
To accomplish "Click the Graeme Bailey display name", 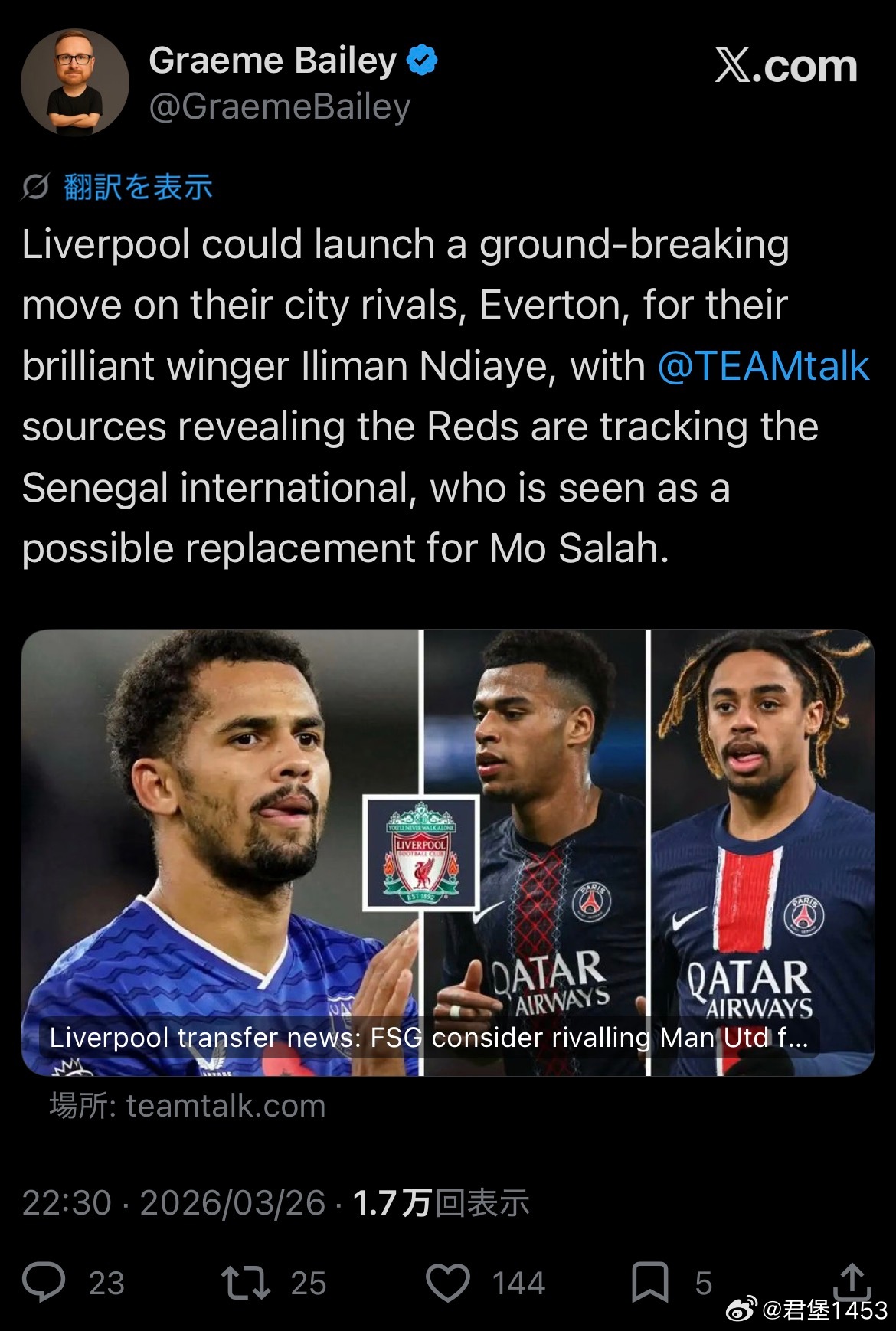I will click(273, 60).
